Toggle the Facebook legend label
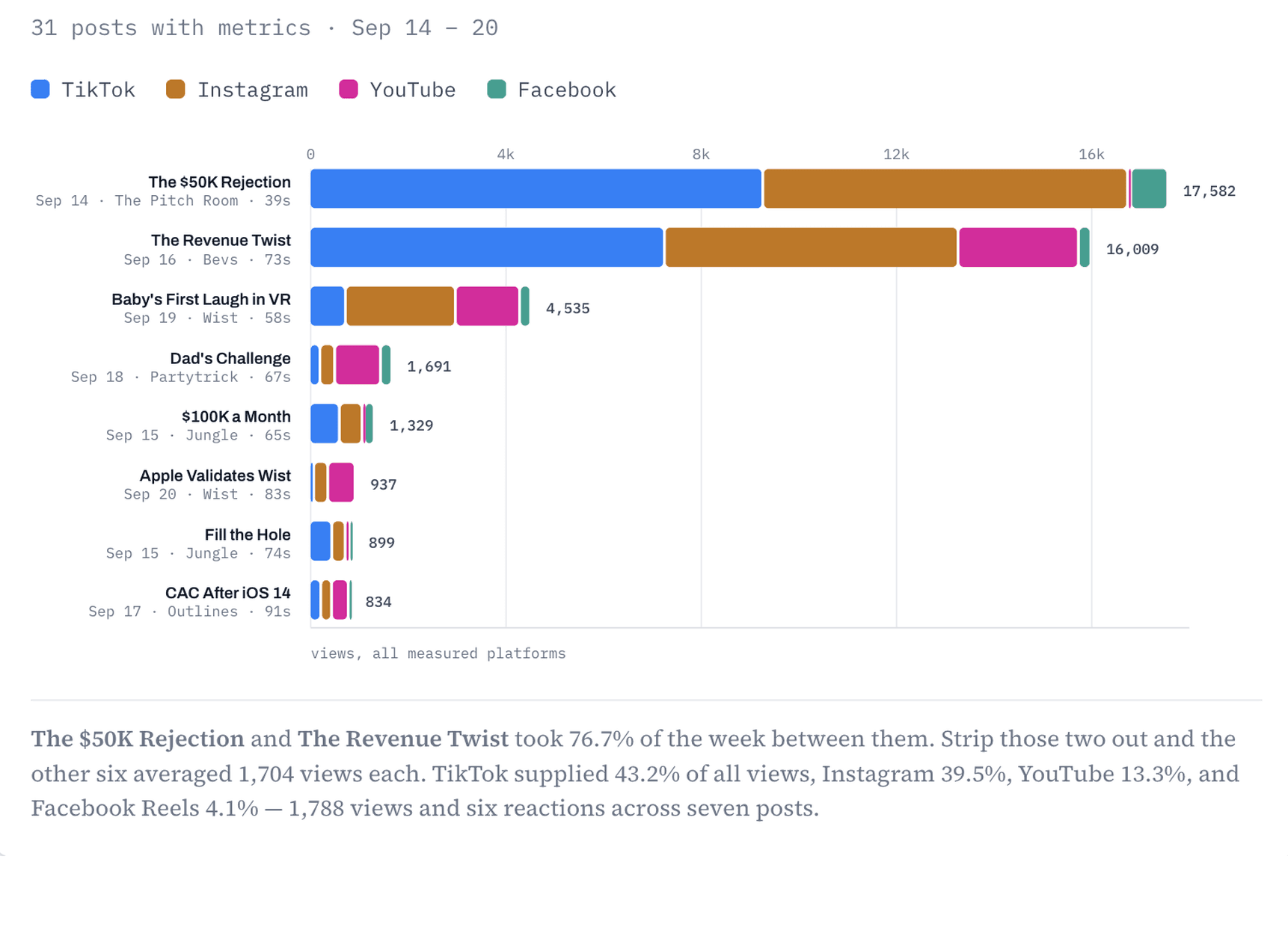This screenshot has width=1288, height=927. 567,90
